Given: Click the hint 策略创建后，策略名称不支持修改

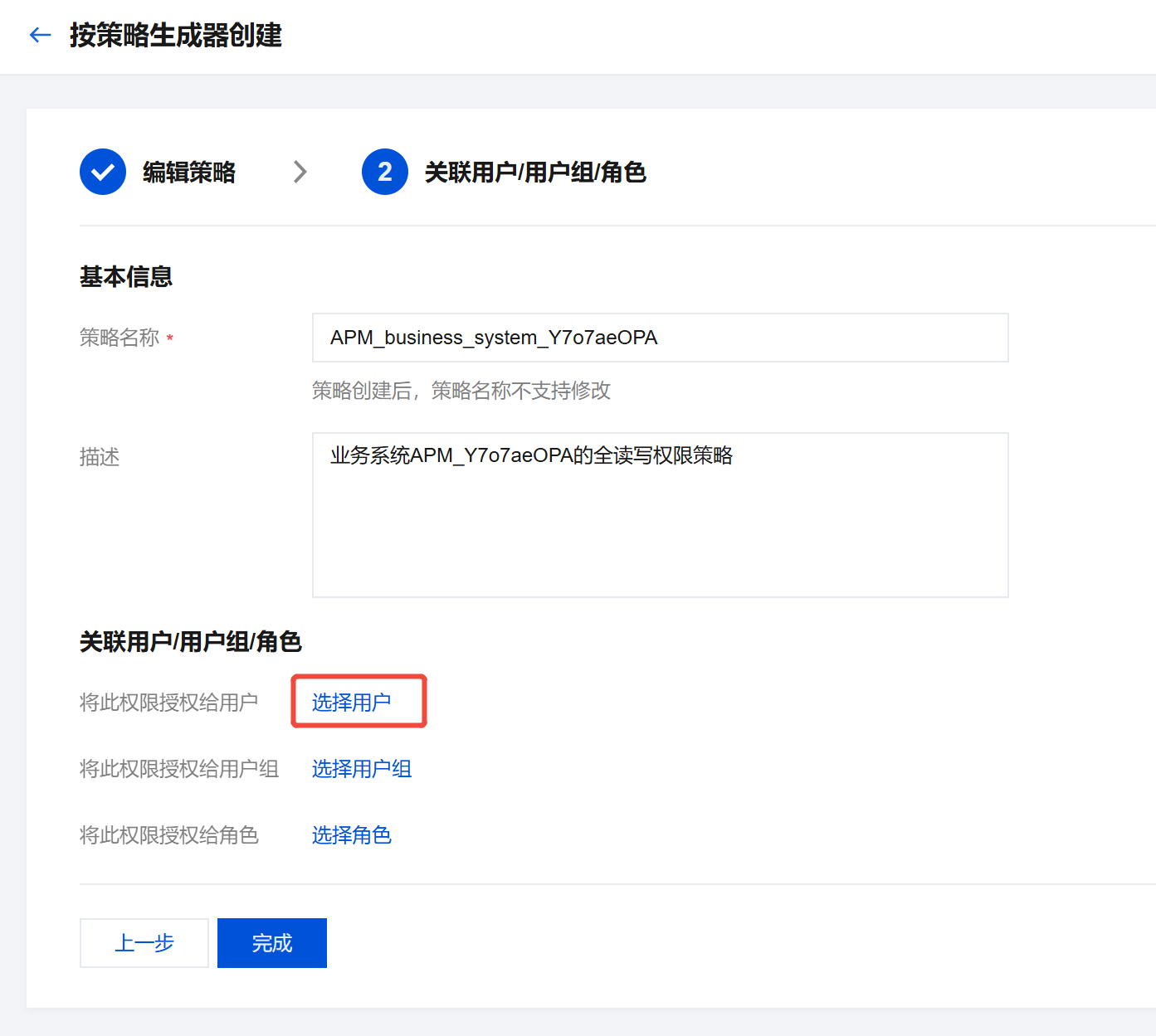Looking at the screenshot, I should click(x=461, y=391).
